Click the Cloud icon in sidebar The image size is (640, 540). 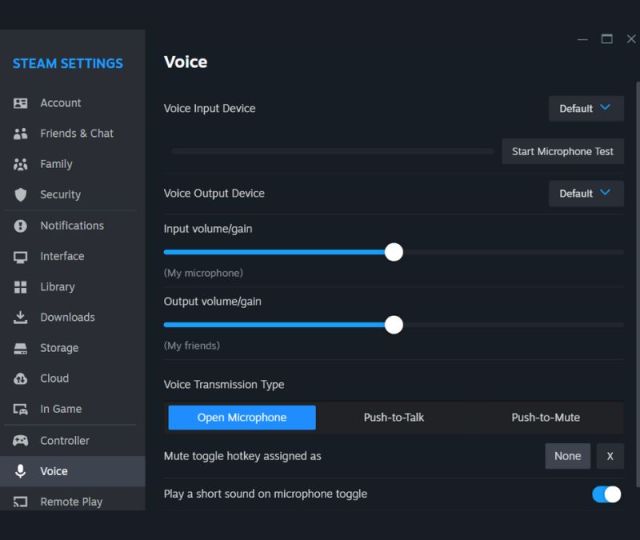20,379
